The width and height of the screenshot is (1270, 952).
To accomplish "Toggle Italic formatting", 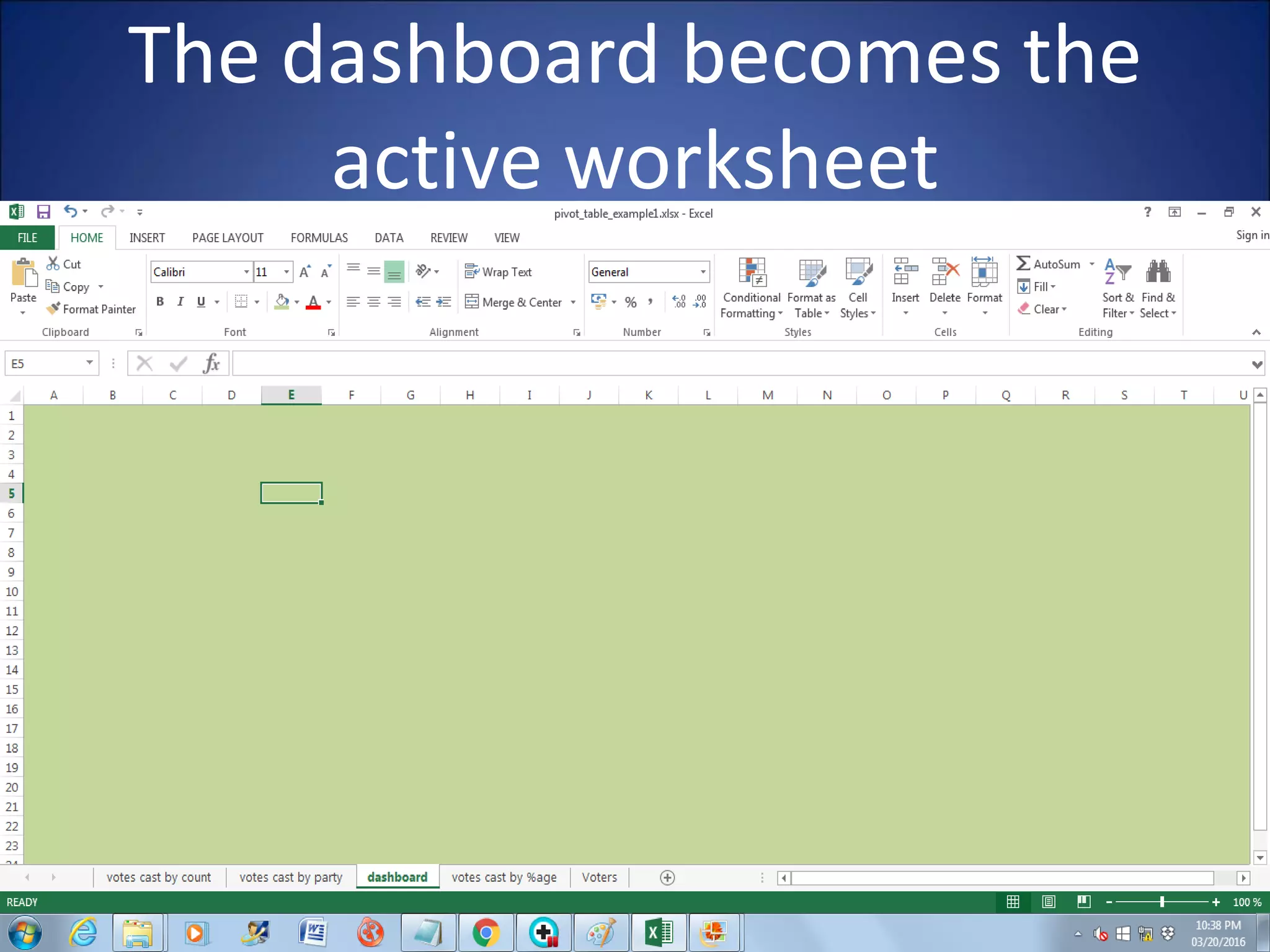I will pyautogui.click(x=180, y=302).
